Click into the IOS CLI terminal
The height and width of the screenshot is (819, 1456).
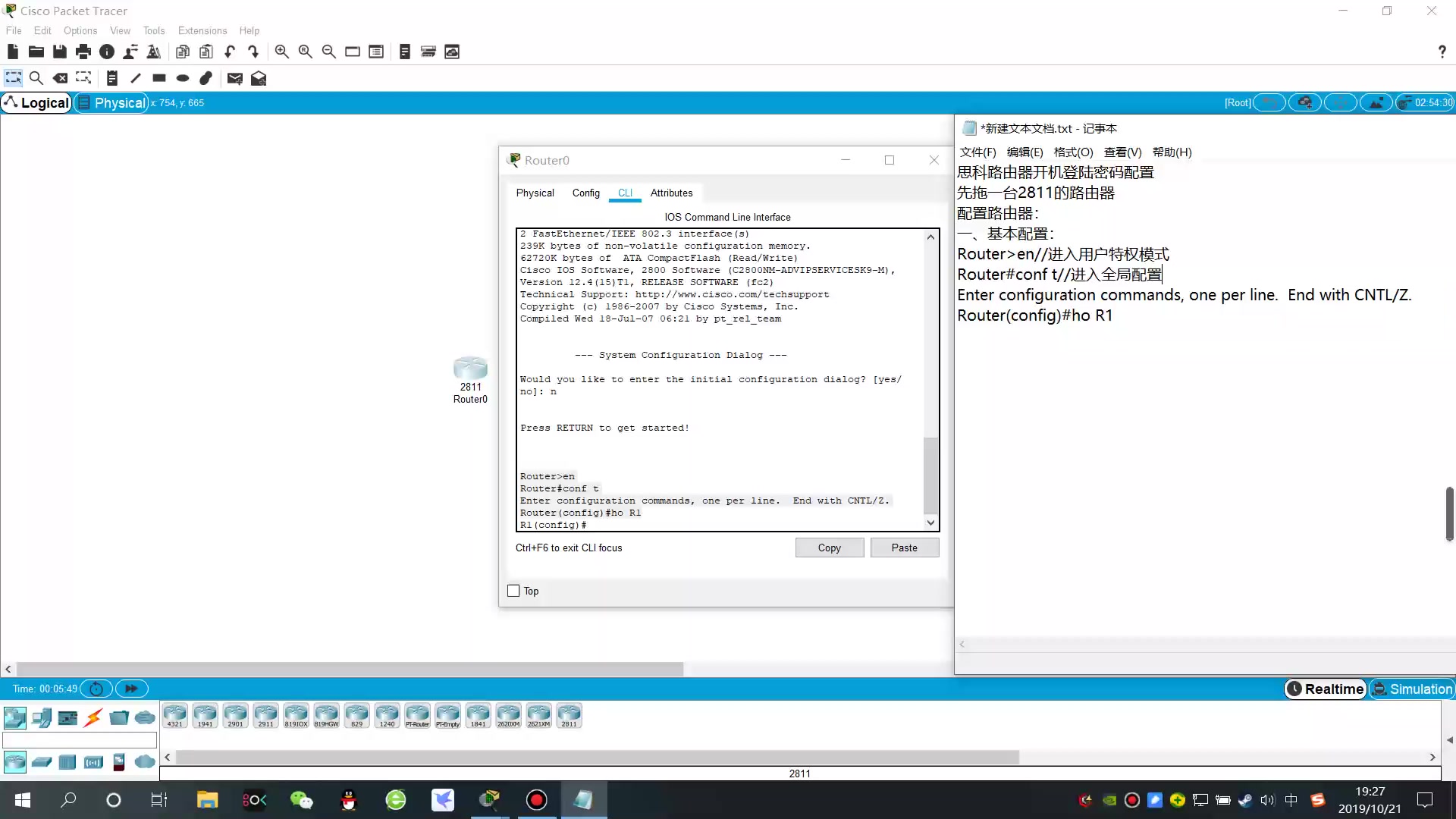click(x=720, y=379)
